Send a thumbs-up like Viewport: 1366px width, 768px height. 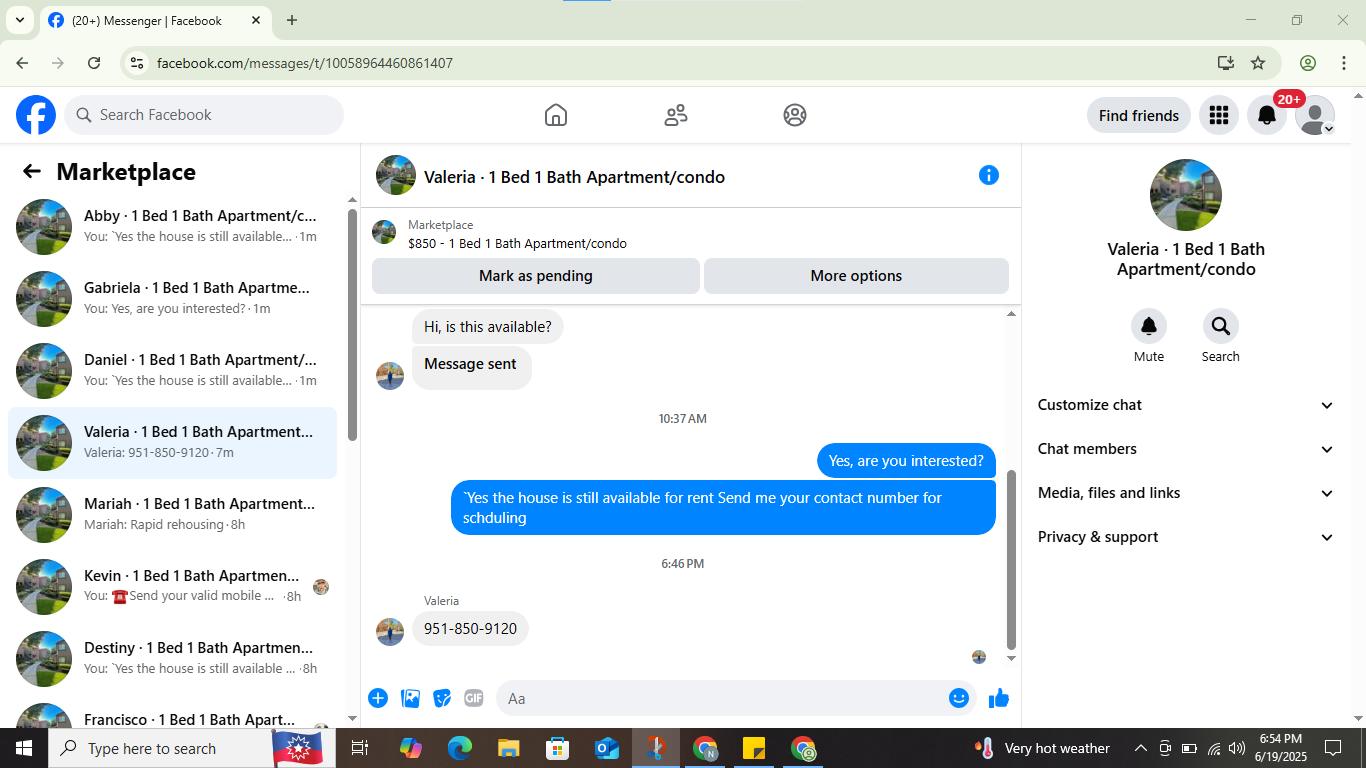tap(998, 698)
